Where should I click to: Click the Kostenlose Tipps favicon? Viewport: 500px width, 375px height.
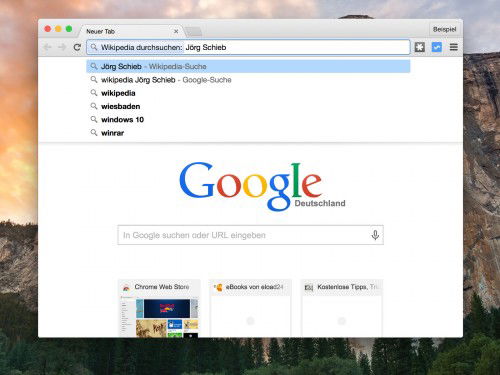click(309, 287)
